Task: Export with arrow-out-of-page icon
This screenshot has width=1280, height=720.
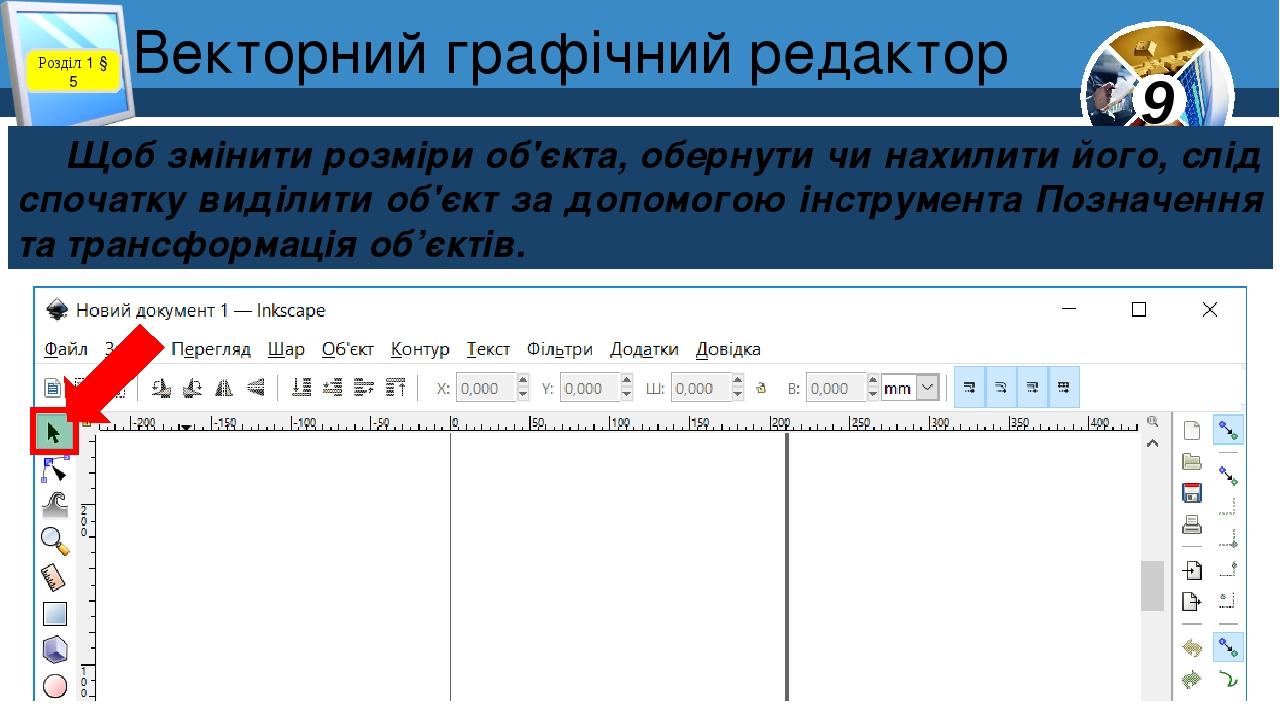Action: [x=1192, y=601]
